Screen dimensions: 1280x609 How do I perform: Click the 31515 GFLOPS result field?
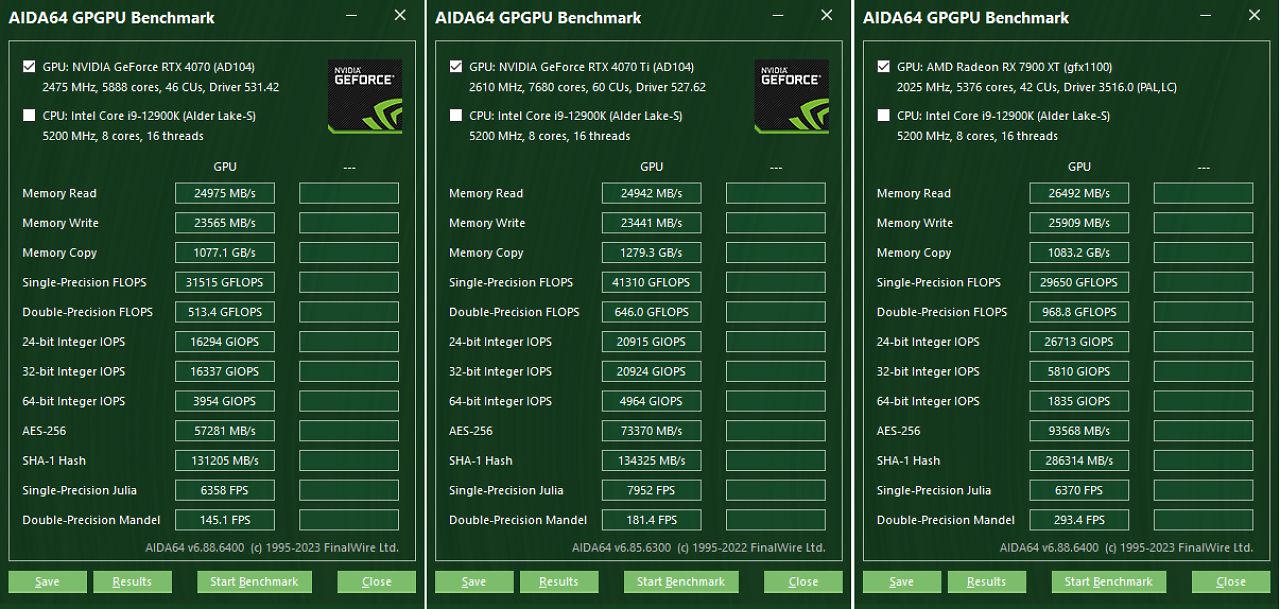point(225,282)
